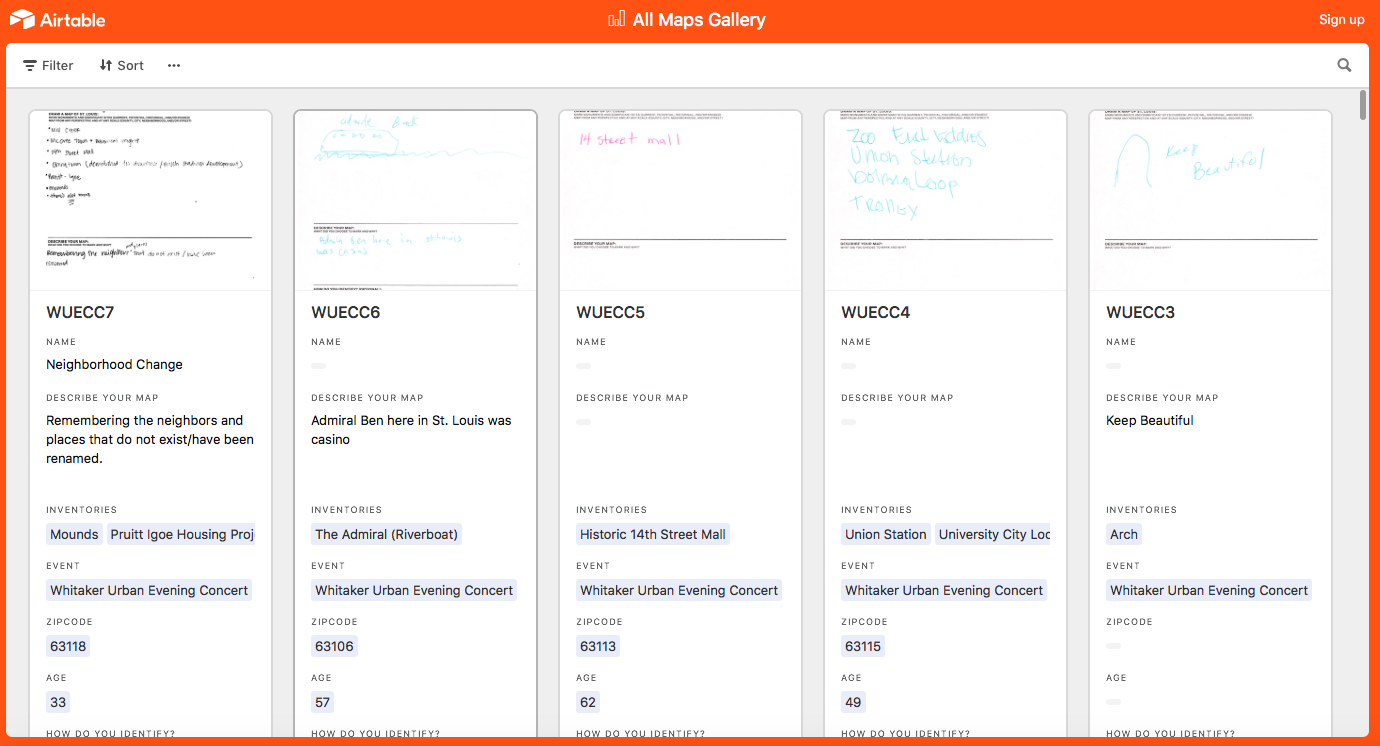1380x746 pixels.
Task: Open the Filter options
Action: tap(48, 65)
